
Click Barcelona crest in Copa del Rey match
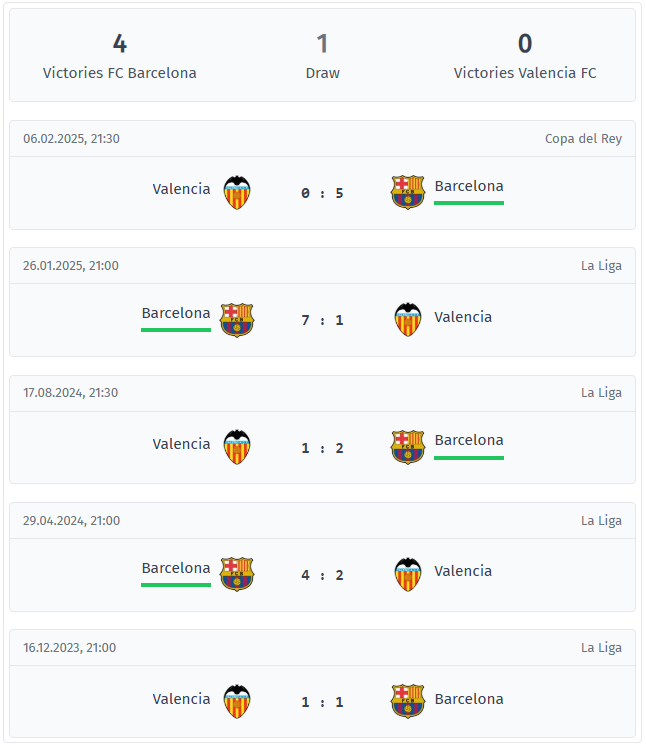[x=408, y=192]
